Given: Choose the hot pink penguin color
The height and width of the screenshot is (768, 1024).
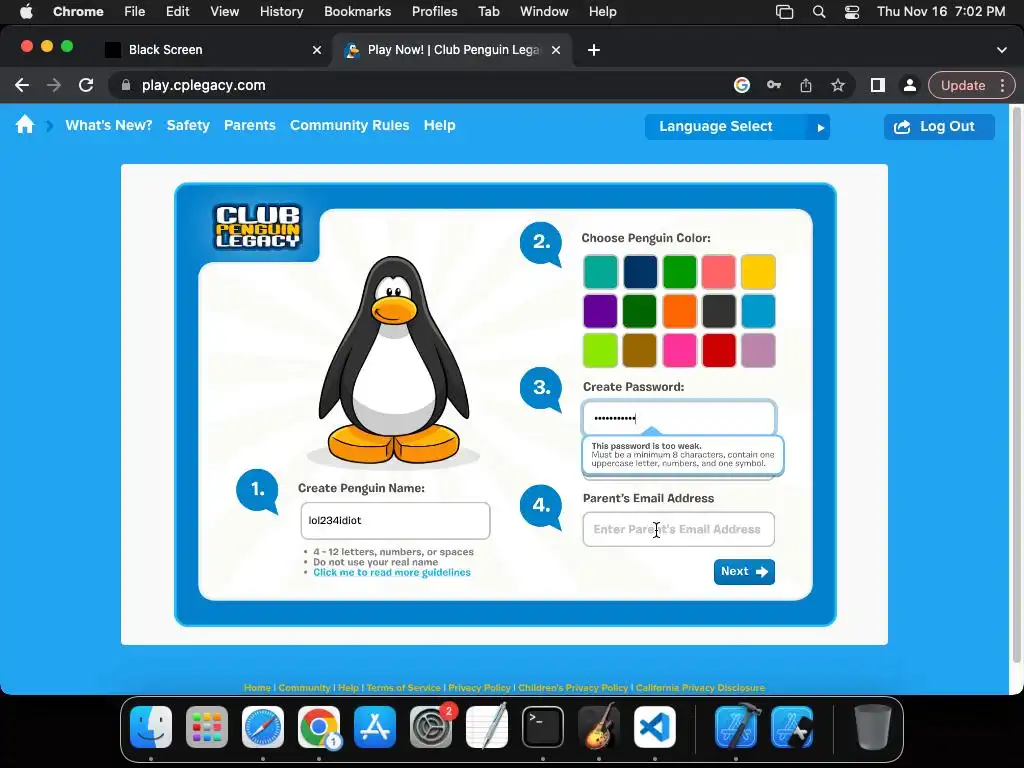Looking at the screenshot, I should [679, 350].
